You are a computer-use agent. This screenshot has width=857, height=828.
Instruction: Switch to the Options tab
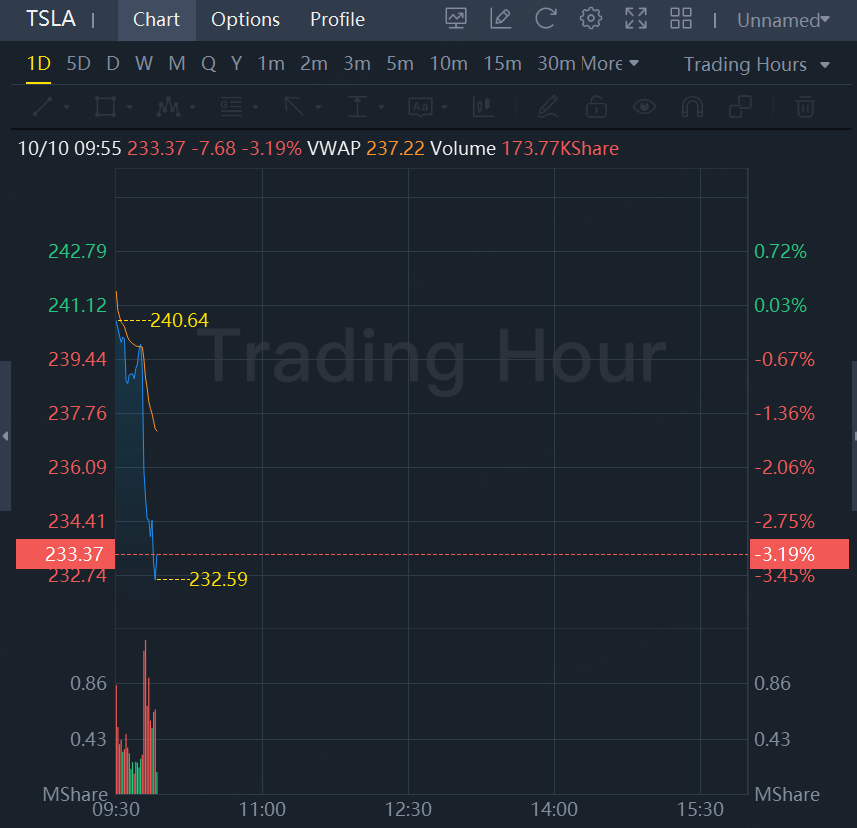(245, 20)
